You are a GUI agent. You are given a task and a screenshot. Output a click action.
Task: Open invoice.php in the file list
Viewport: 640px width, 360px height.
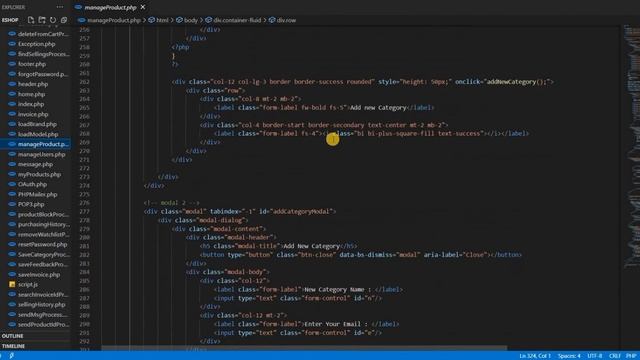[x=33, y=114]
